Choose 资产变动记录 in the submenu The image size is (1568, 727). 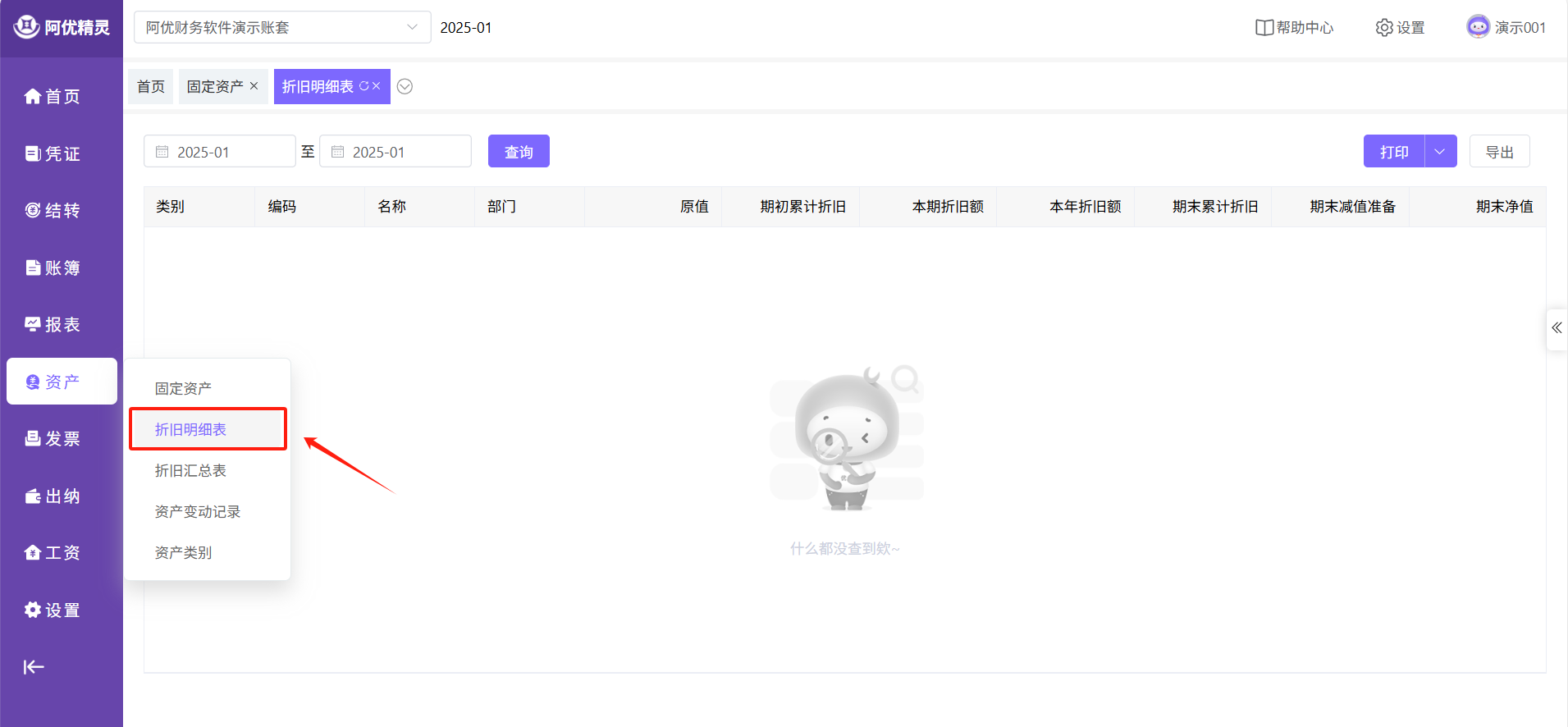(198, 511)
